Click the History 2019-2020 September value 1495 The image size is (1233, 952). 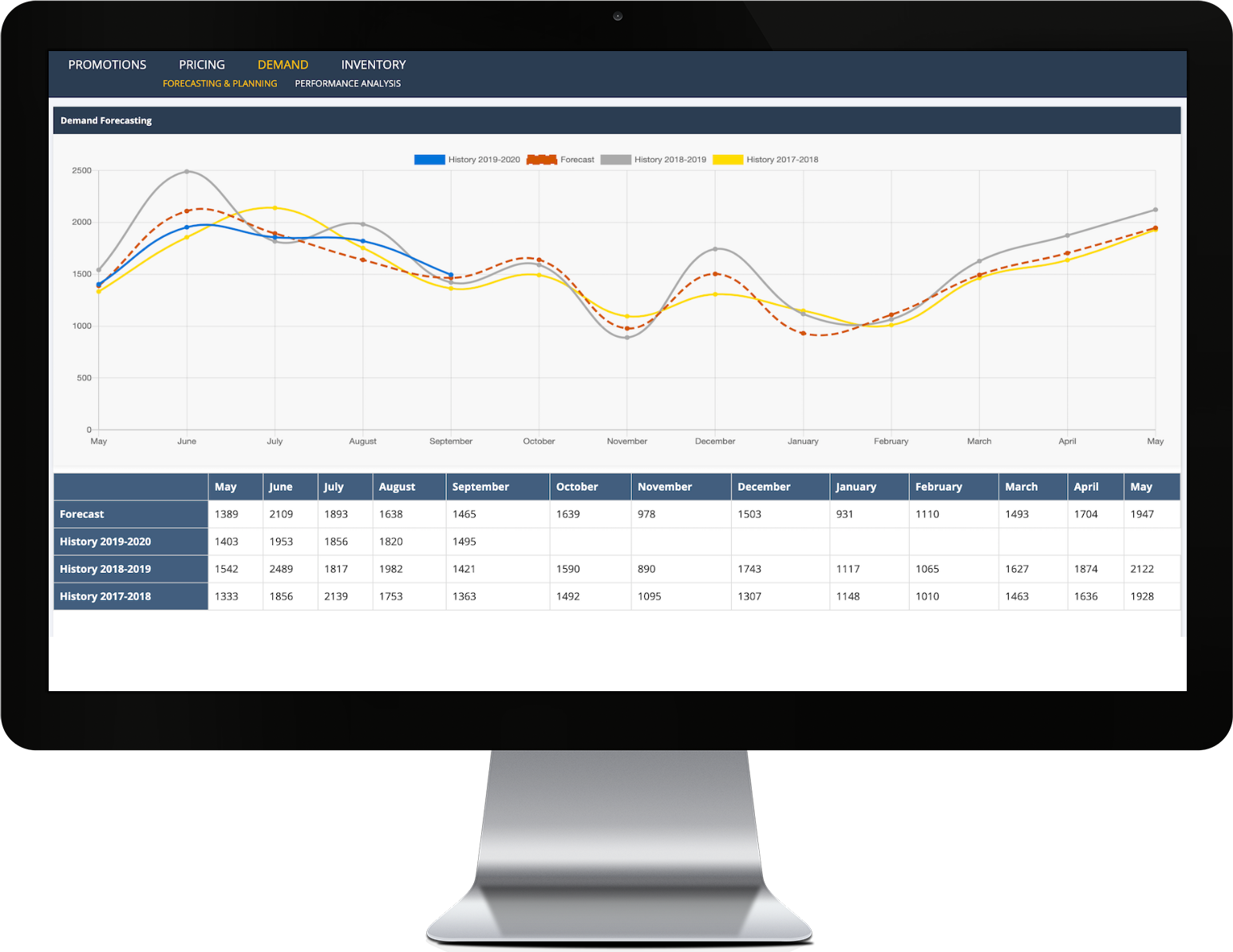(464, 541)
